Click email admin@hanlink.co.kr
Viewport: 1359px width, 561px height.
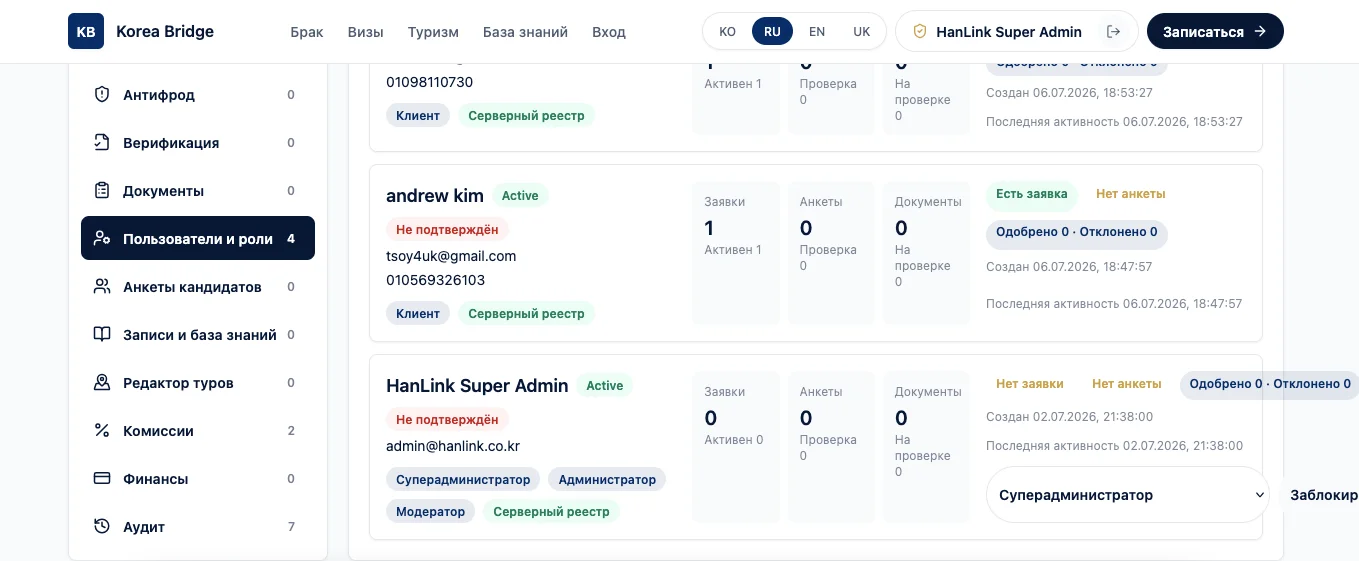[x=453, y=446]
